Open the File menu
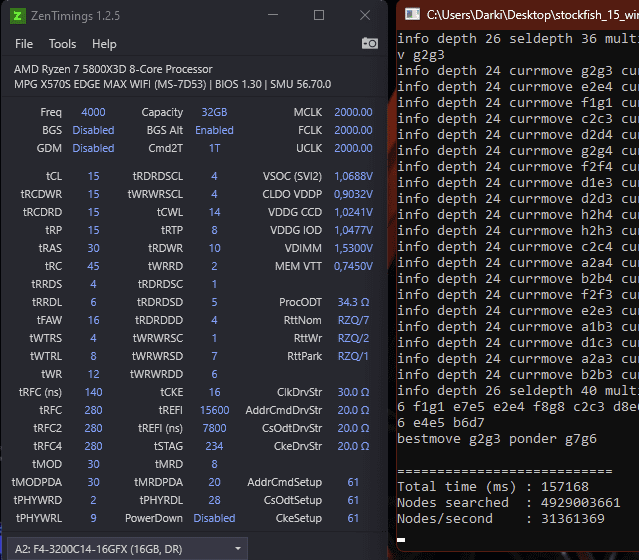The height and width of the screenshot is (560, 639). [x=24, y=44]
